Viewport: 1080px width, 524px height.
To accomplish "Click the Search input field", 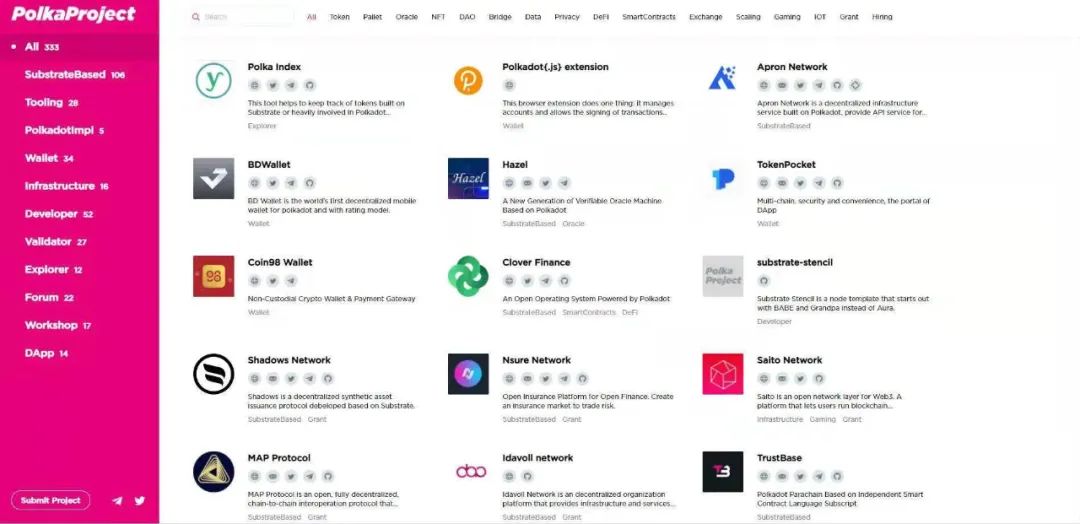I will (242, 17).
